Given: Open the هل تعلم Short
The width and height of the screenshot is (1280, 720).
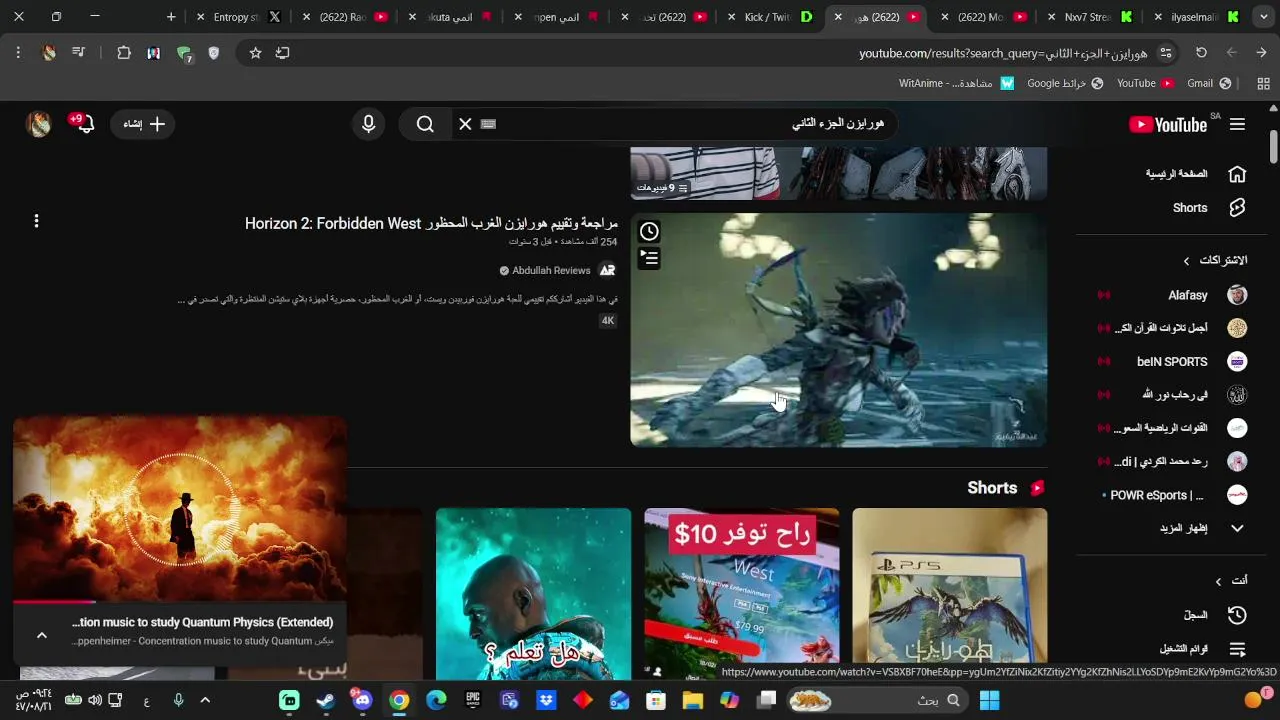Looking at the screenshot, I should tap(533, 594).
